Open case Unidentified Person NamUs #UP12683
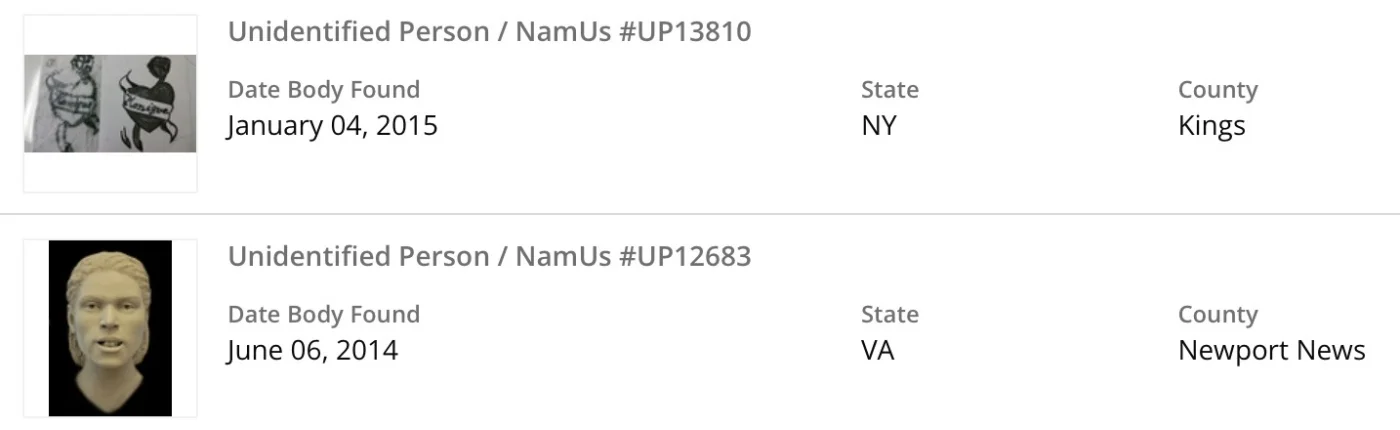The image size is (1400, 430). (489, 257)
